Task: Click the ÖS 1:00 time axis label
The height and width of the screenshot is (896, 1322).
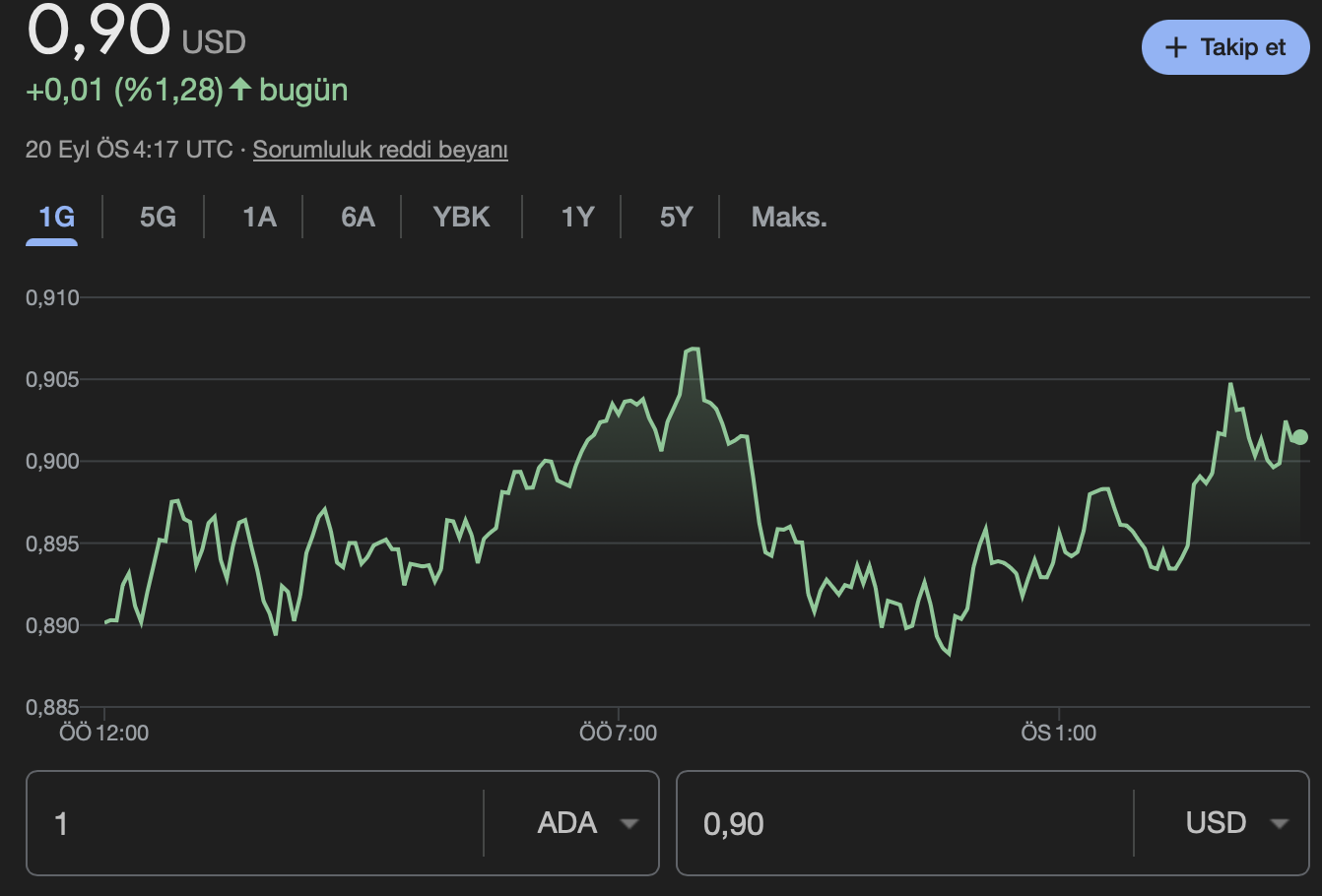Action: 1058,733
